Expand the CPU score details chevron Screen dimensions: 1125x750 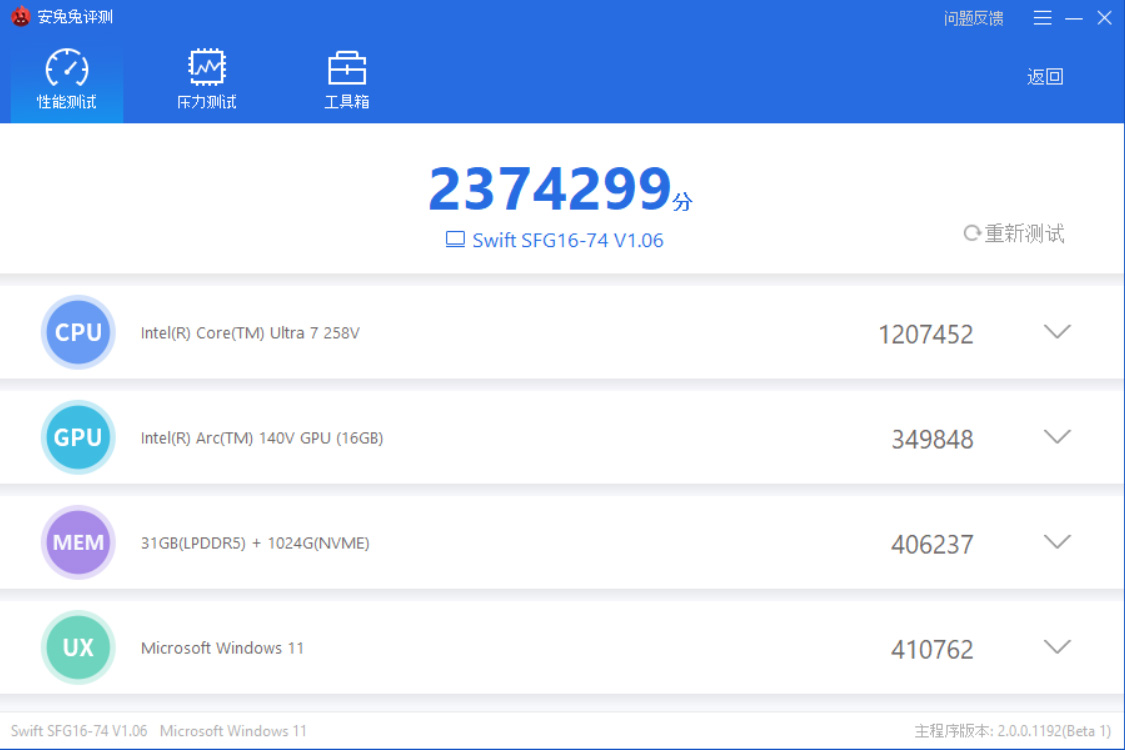point(1057,332)
